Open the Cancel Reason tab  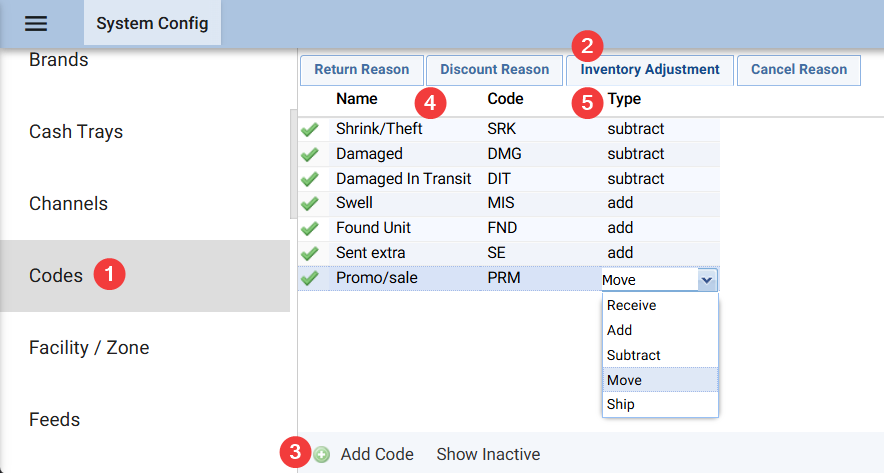tap(798, 70)
